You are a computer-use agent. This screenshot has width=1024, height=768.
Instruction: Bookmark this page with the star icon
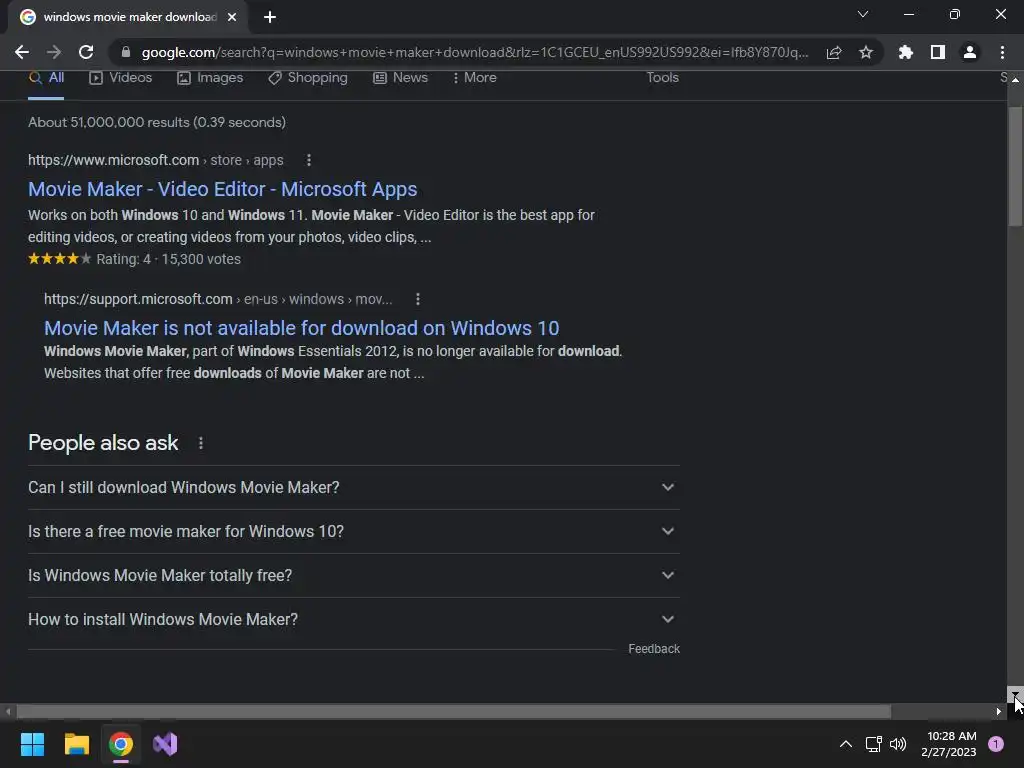(x=866, y=52)
